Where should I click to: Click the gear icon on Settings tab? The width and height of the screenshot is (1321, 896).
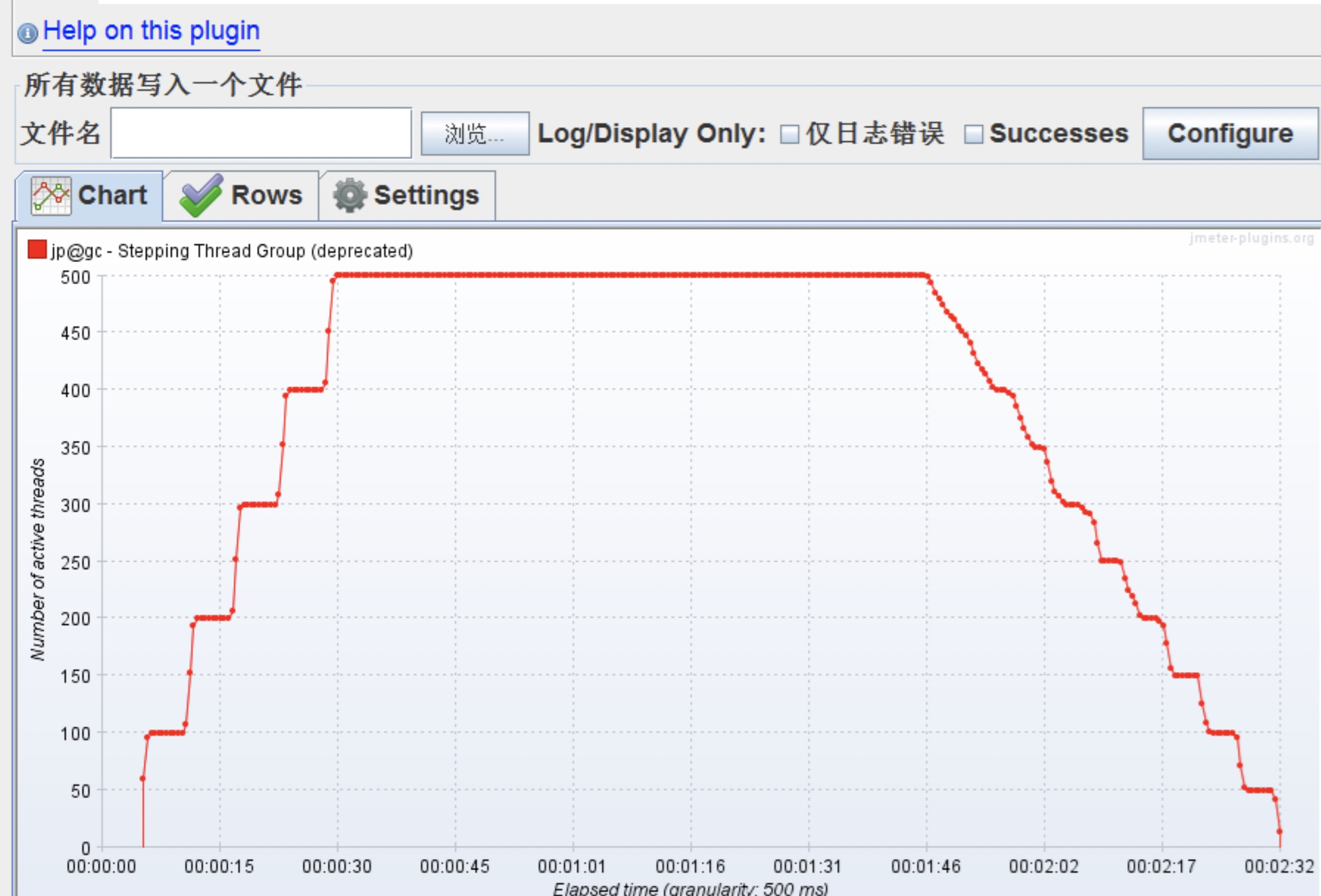pyautogui.click(x=350, y=196)
